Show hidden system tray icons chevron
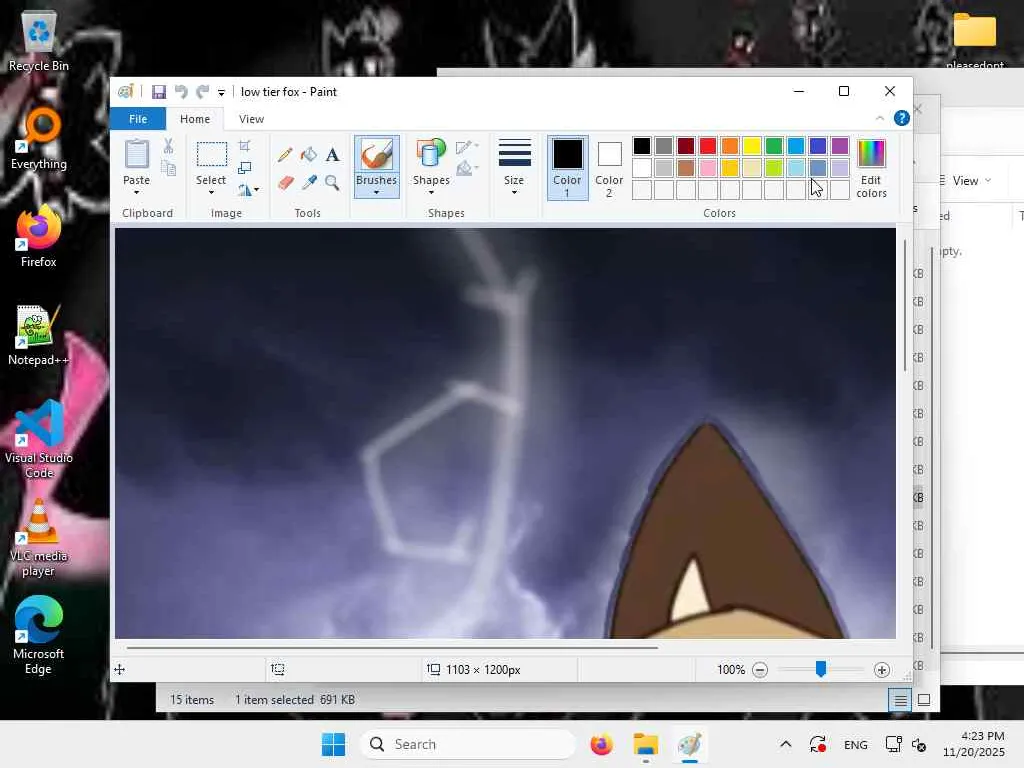This screenshot has width=1024, height=768. [786, 744]
